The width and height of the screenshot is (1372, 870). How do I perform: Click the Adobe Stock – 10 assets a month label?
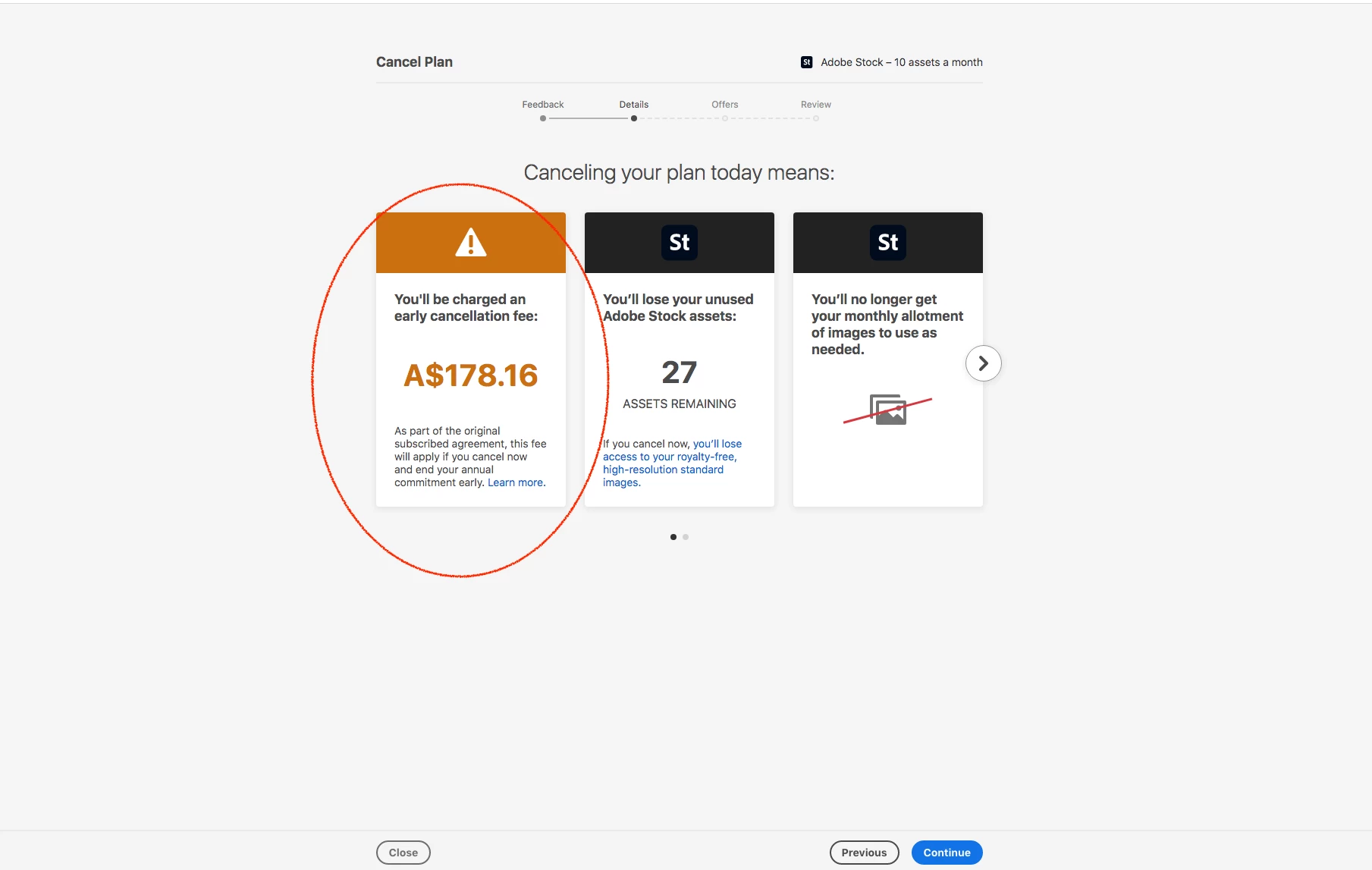coord(902,62)
